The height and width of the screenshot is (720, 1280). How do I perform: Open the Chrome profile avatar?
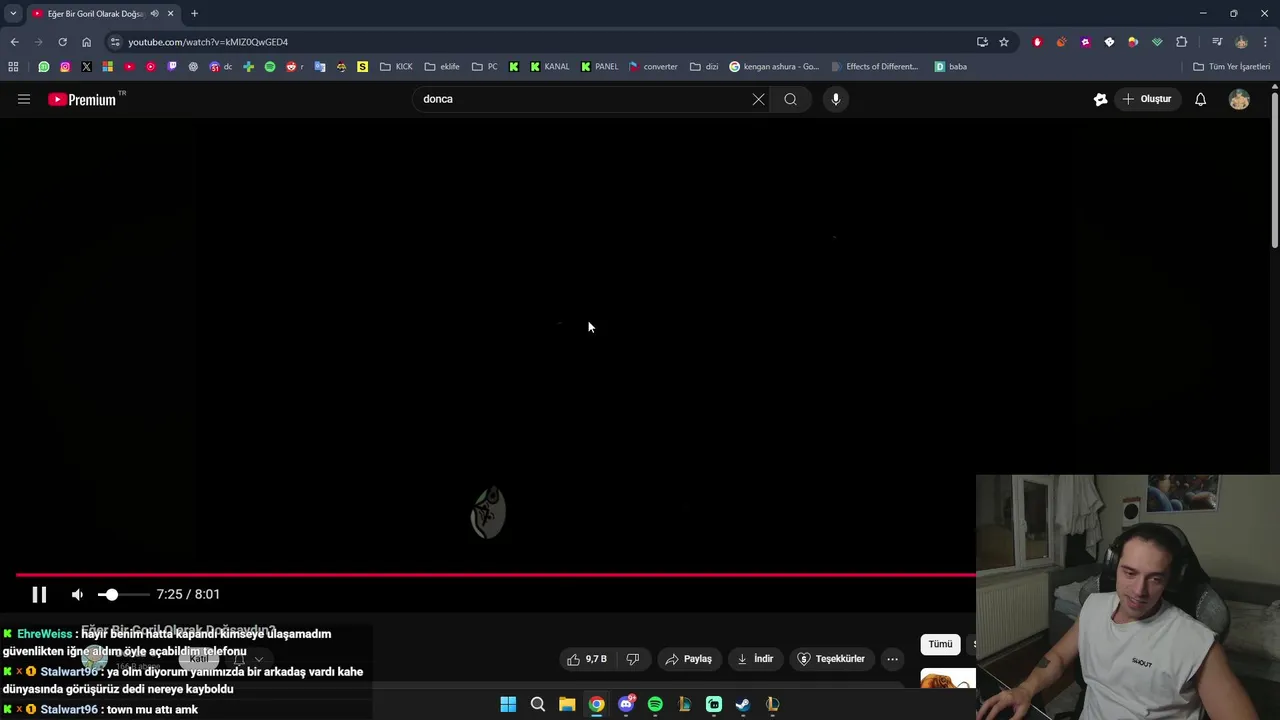(x=1241, y=42)
